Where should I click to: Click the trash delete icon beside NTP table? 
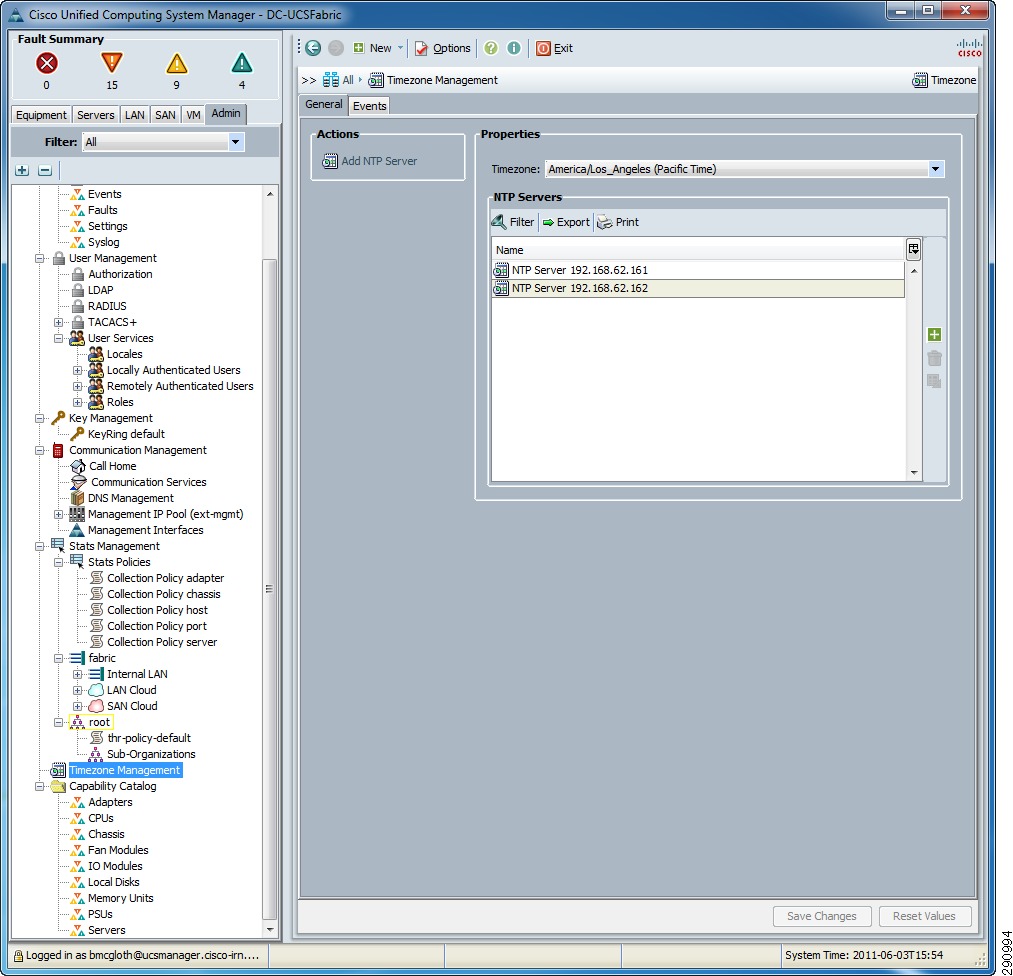point(934,358)
